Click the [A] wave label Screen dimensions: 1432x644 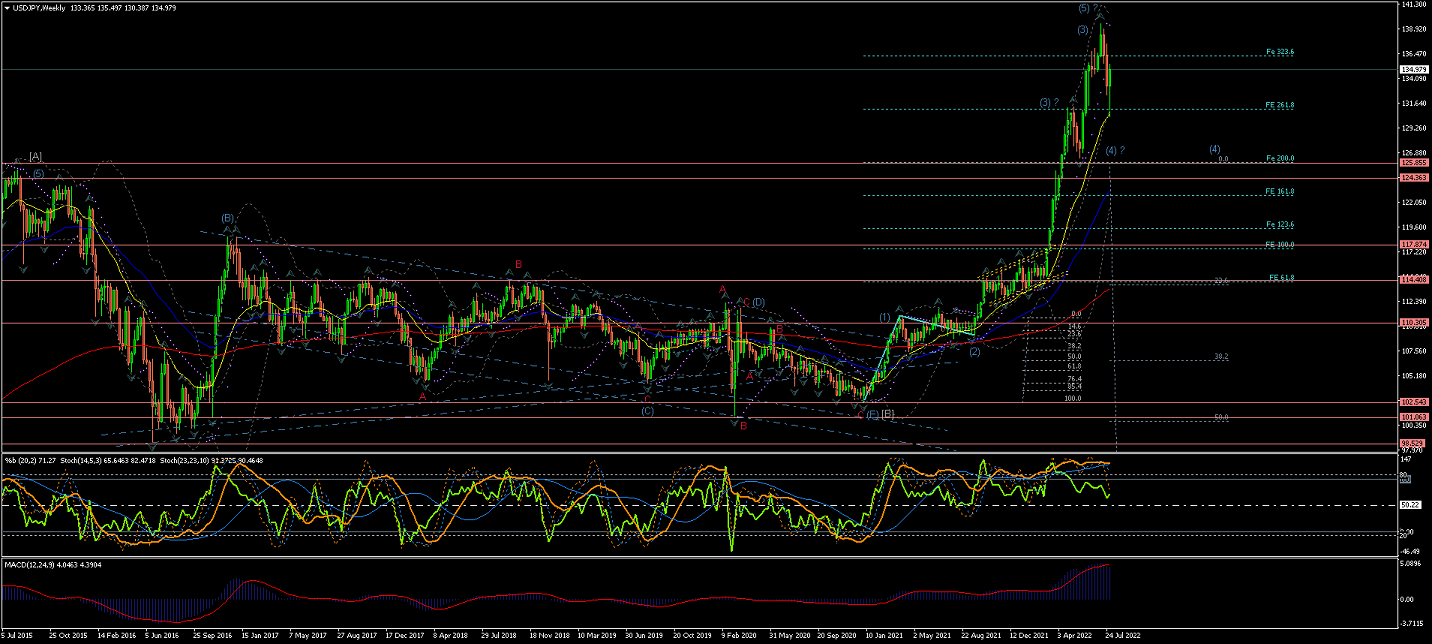[35, 156]
